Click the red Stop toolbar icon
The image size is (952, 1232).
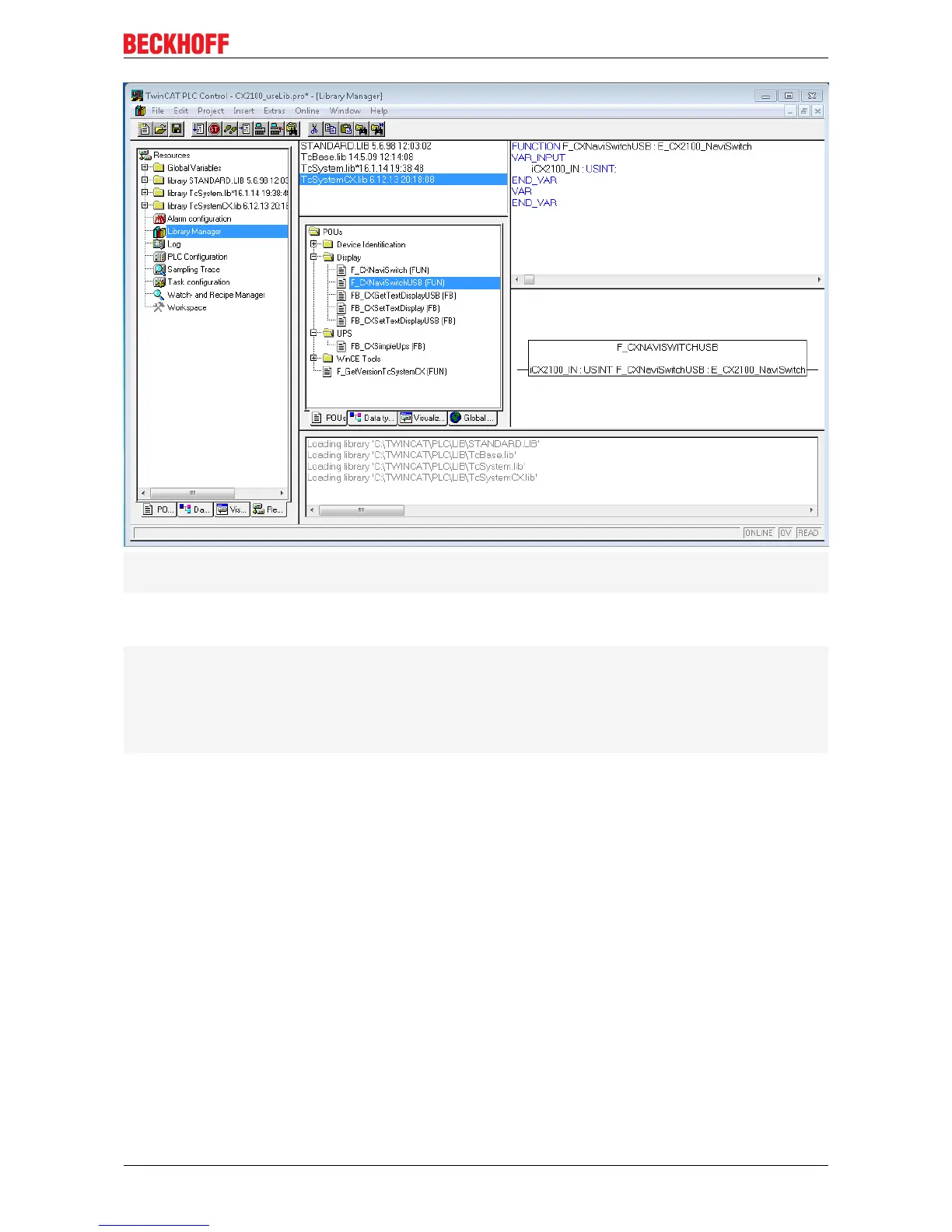pos(214,129)
